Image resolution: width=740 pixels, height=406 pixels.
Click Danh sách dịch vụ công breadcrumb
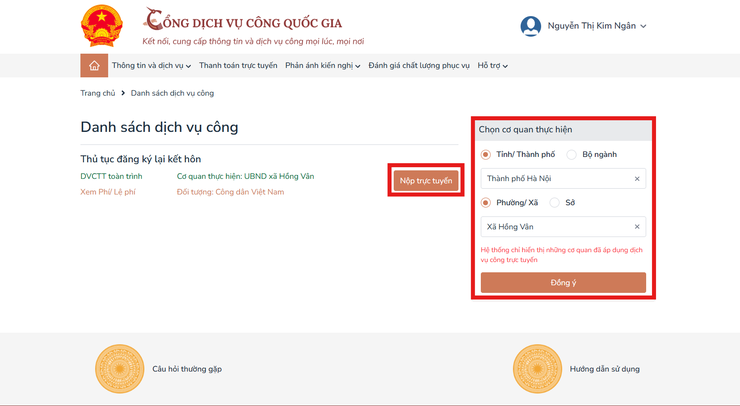pos(172,93)
